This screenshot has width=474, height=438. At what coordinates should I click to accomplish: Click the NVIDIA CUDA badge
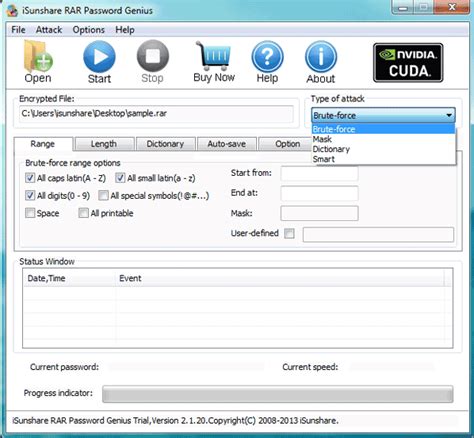[408, 63]
